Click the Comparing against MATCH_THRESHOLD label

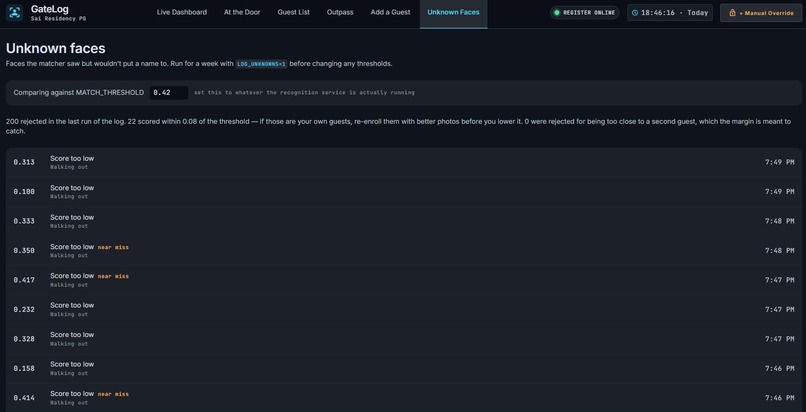coord(79,92)
